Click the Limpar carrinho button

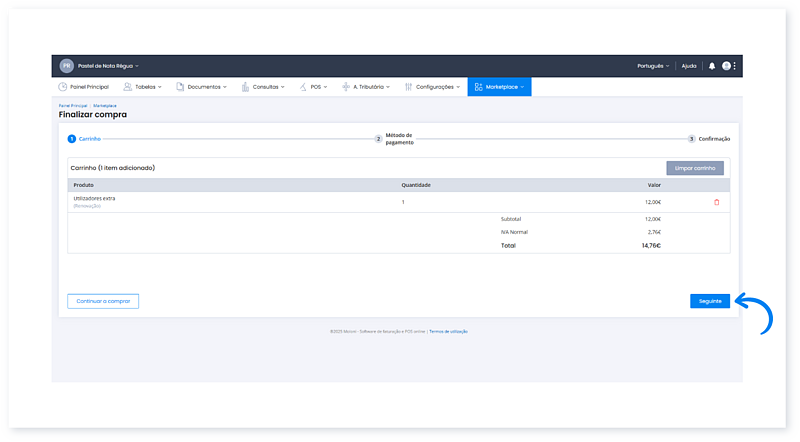click(x=695, y=168)
